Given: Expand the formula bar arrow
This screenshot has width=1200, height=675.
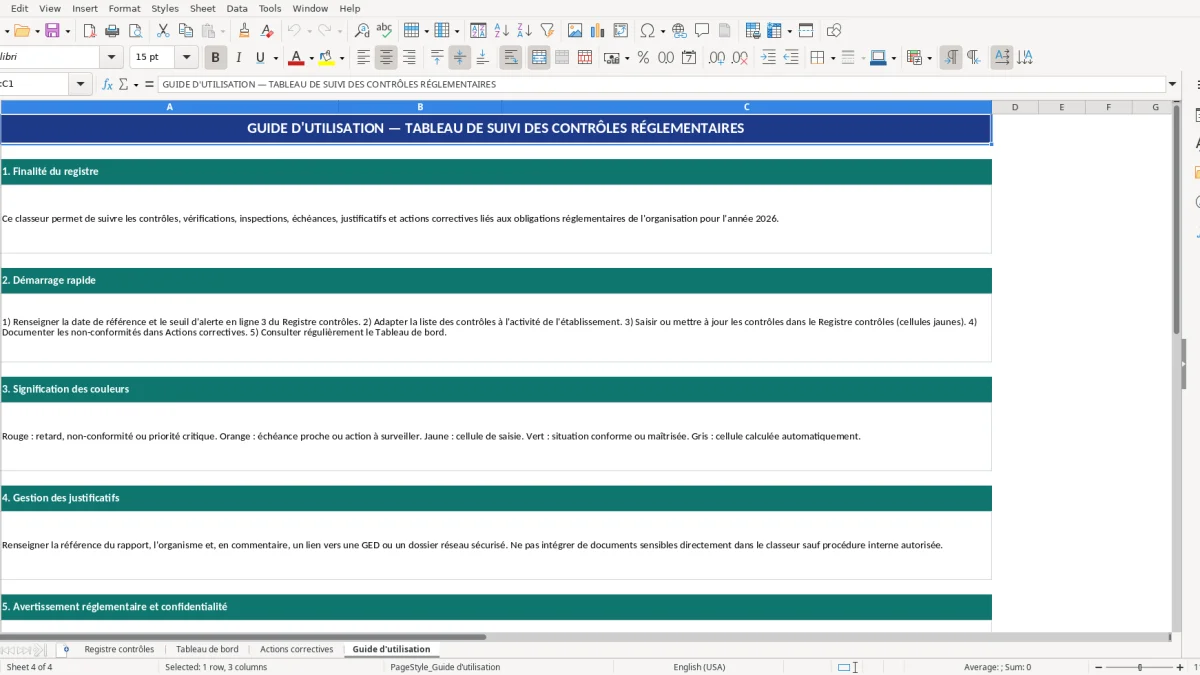Looking at the screenshot, I should 1172,85.
